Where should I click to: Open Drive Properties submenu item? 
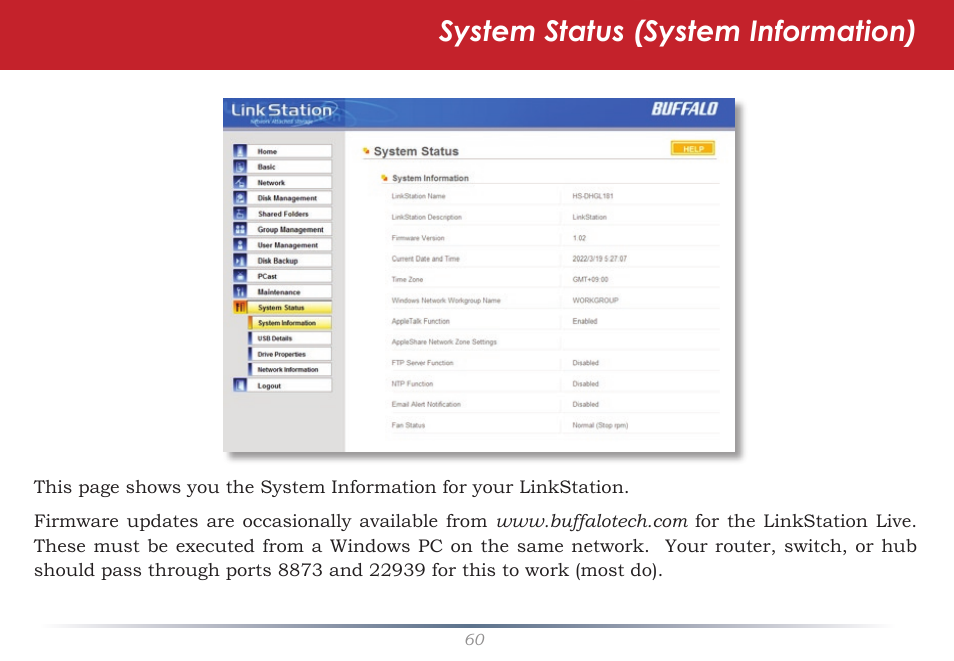[290, 354]
